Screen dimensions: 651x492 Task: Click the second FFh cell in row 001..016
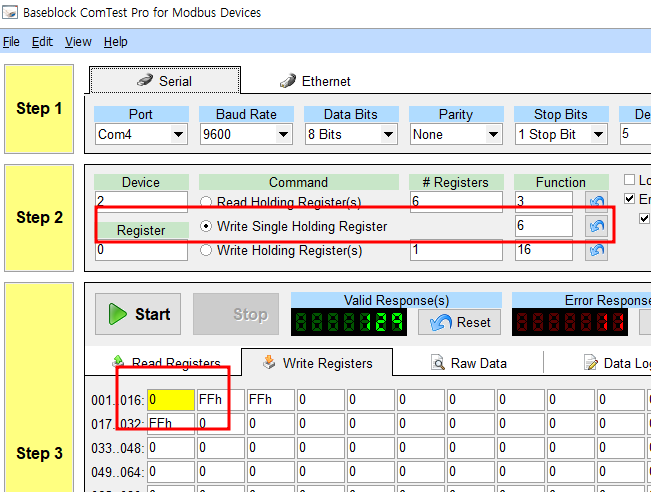271,400
